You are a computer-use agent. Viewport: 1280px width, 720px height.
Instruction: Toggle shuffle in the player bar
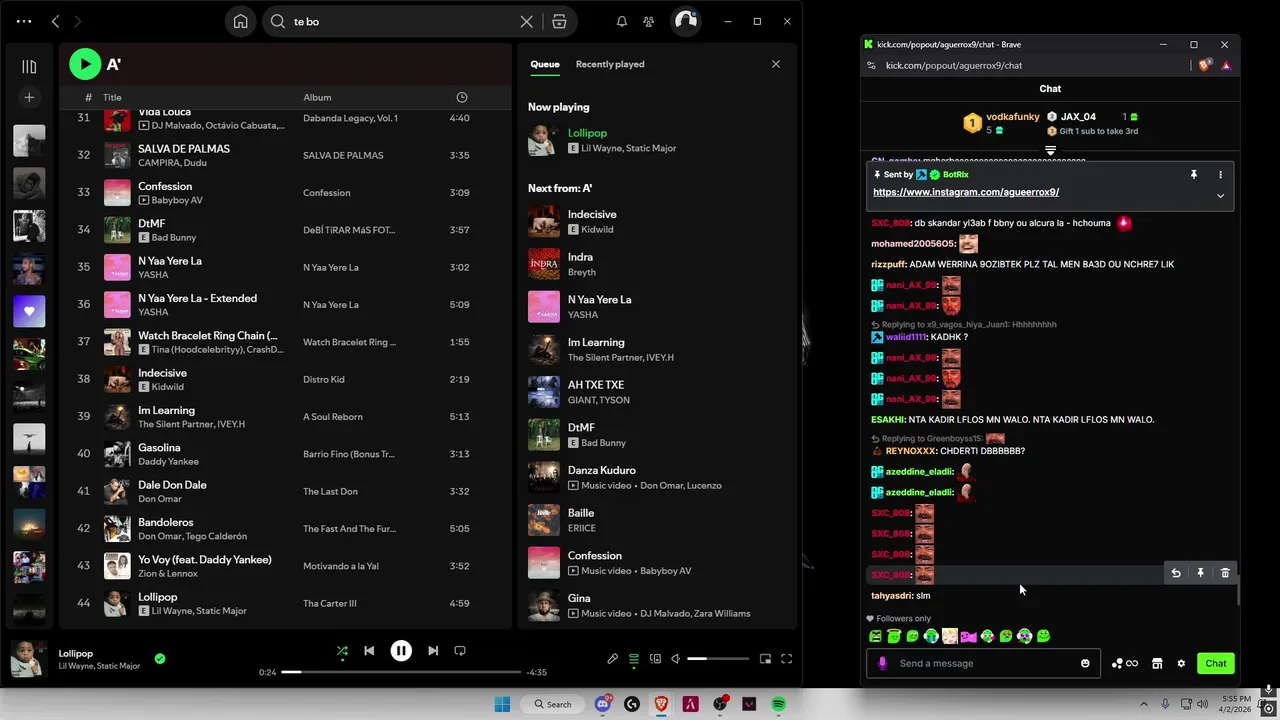[x=342, y=651]
